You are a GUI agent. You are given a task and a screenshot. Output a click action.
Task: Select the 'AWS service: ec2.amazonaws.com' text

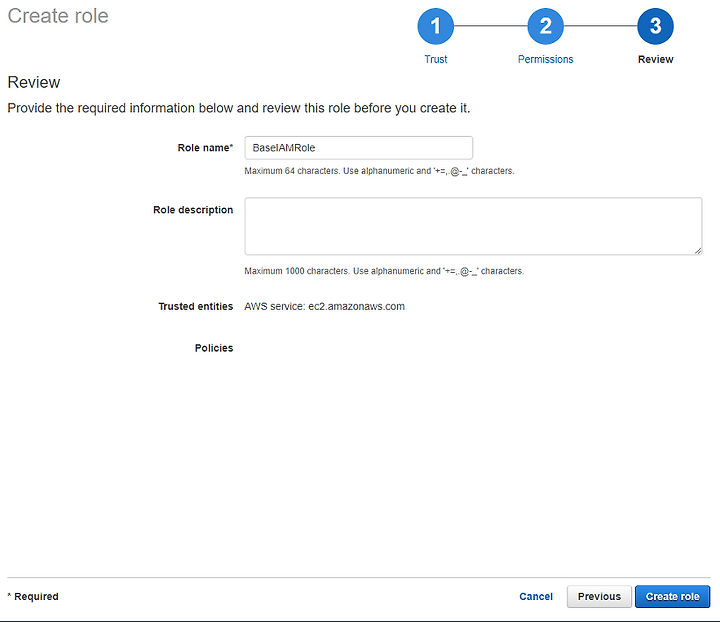click(x=324, y=306)
